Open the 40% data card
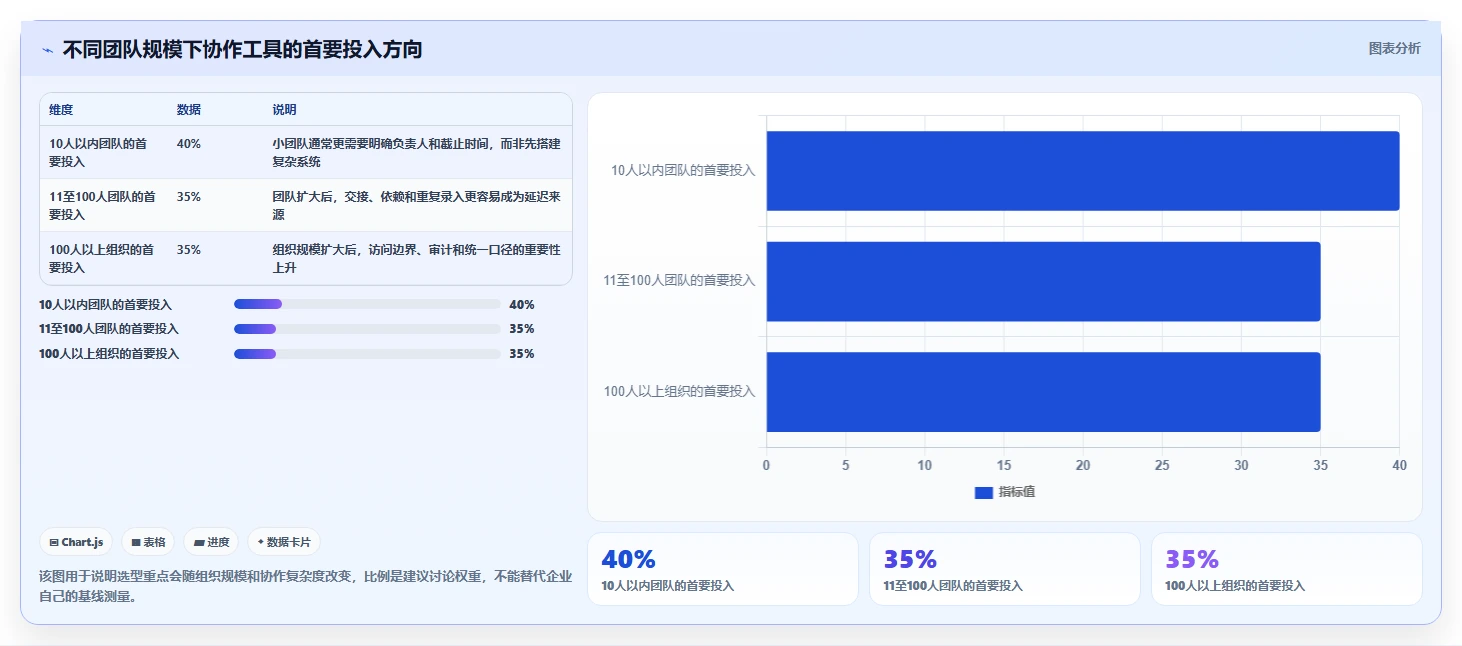Screen dimensions: 1462x646 click(x=722, y=569)
